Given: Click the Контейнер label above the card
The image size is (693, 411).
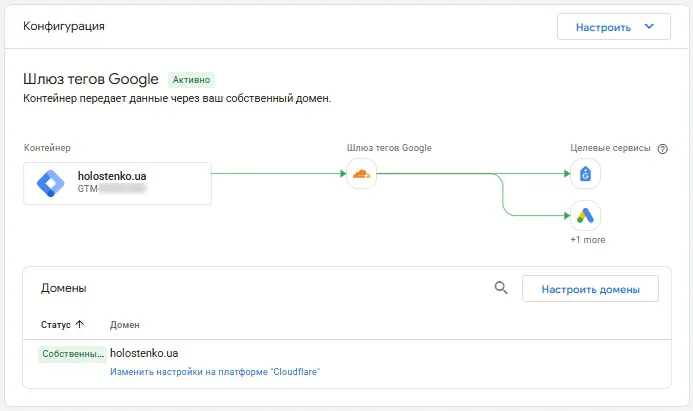Looking at the screenshot, I should click(47, 148).
